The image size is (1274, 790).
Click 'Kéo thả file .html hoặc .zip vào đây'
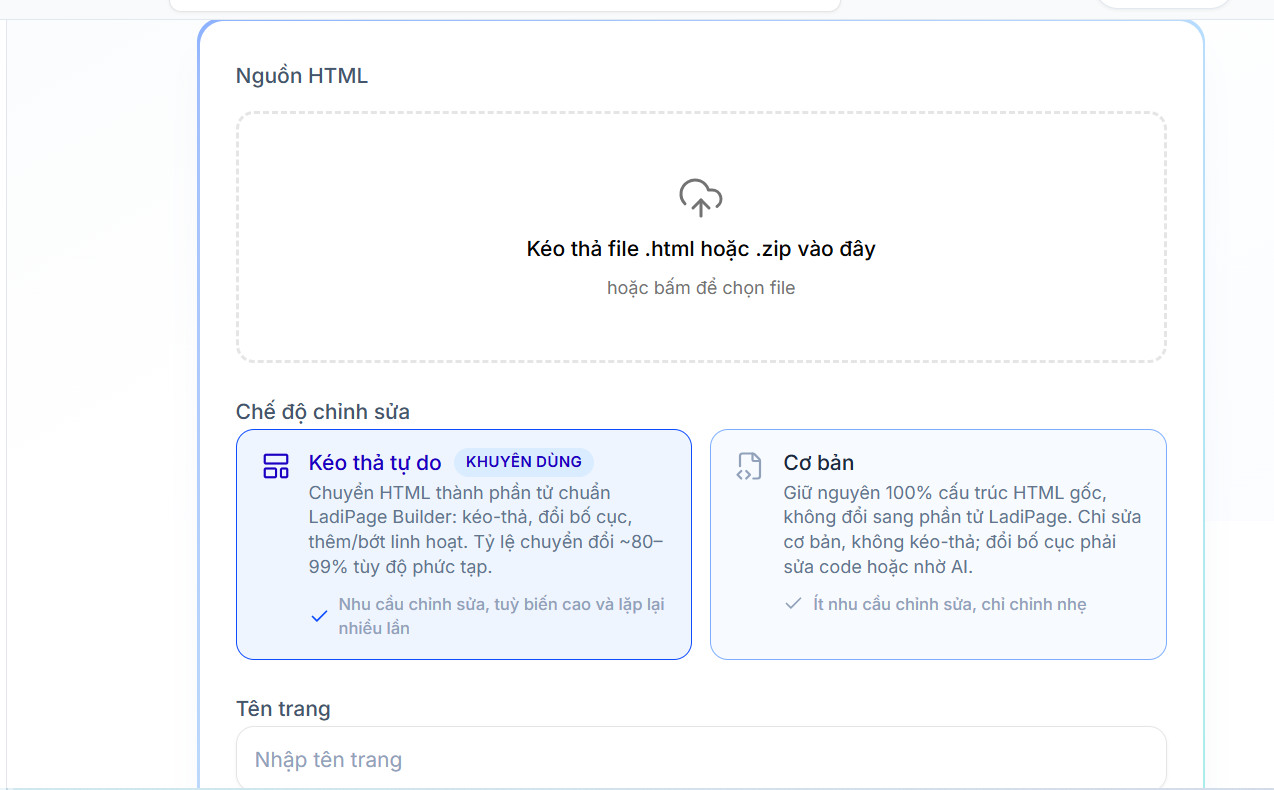(701, 249)
